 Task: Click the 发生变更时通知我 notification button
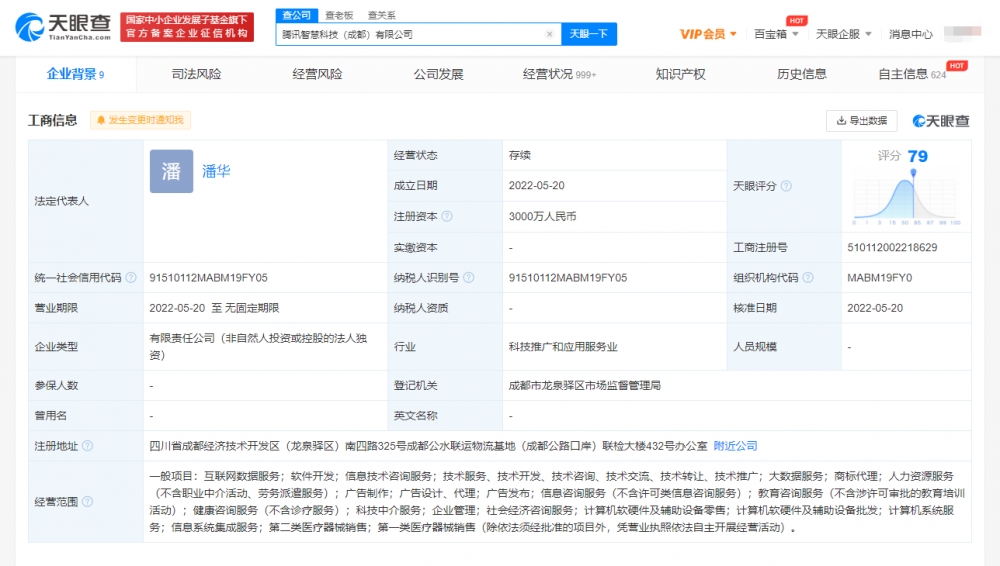pos(140,120)
